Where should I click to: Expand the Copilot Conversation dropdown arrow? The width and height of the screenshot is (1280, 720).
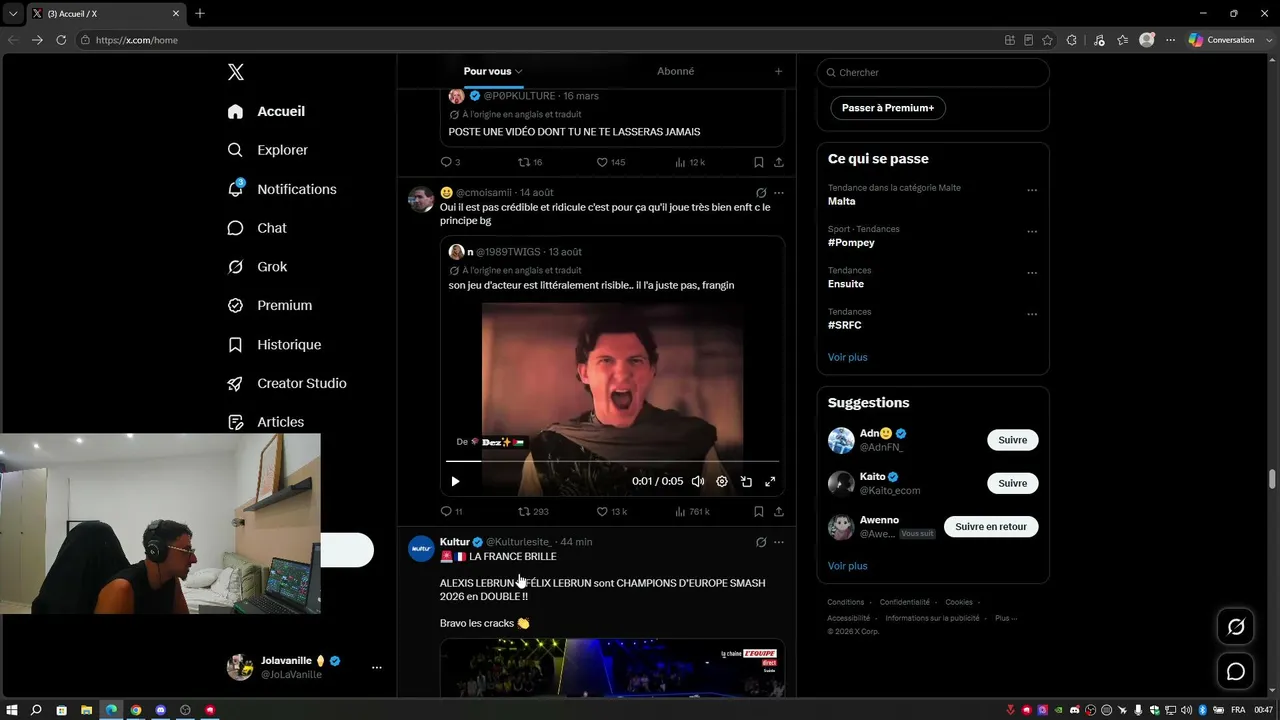click(x=1268, y=40)
